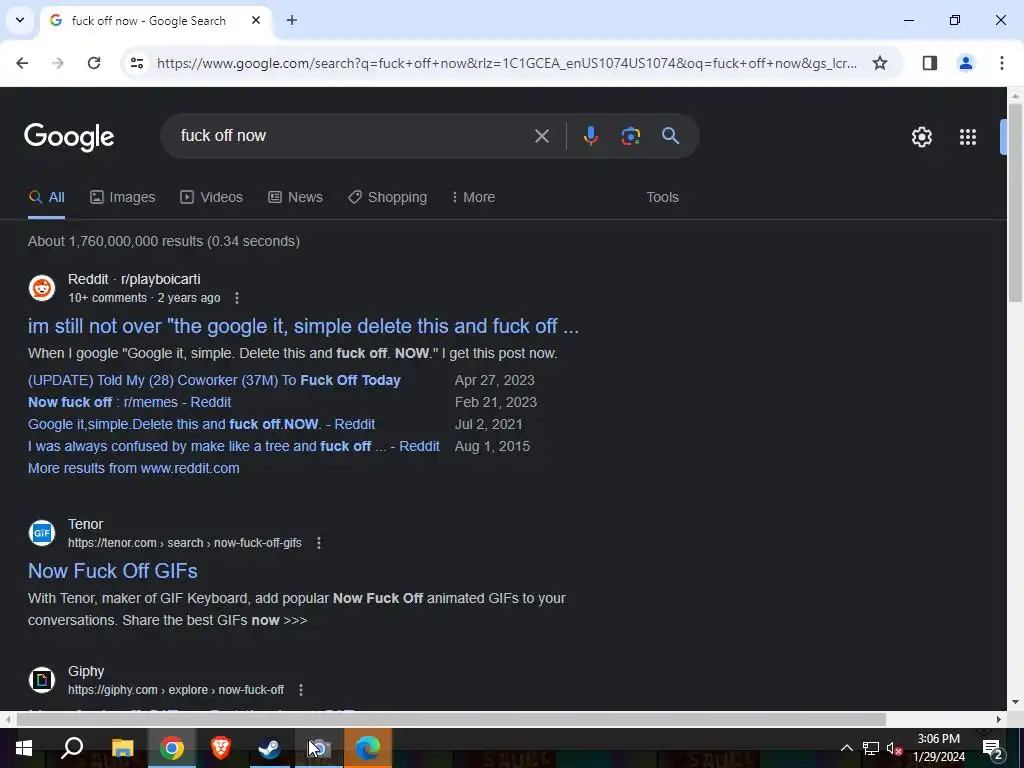Open the Google apps grid
The image size is (1024, 768).
pos(967,137)
